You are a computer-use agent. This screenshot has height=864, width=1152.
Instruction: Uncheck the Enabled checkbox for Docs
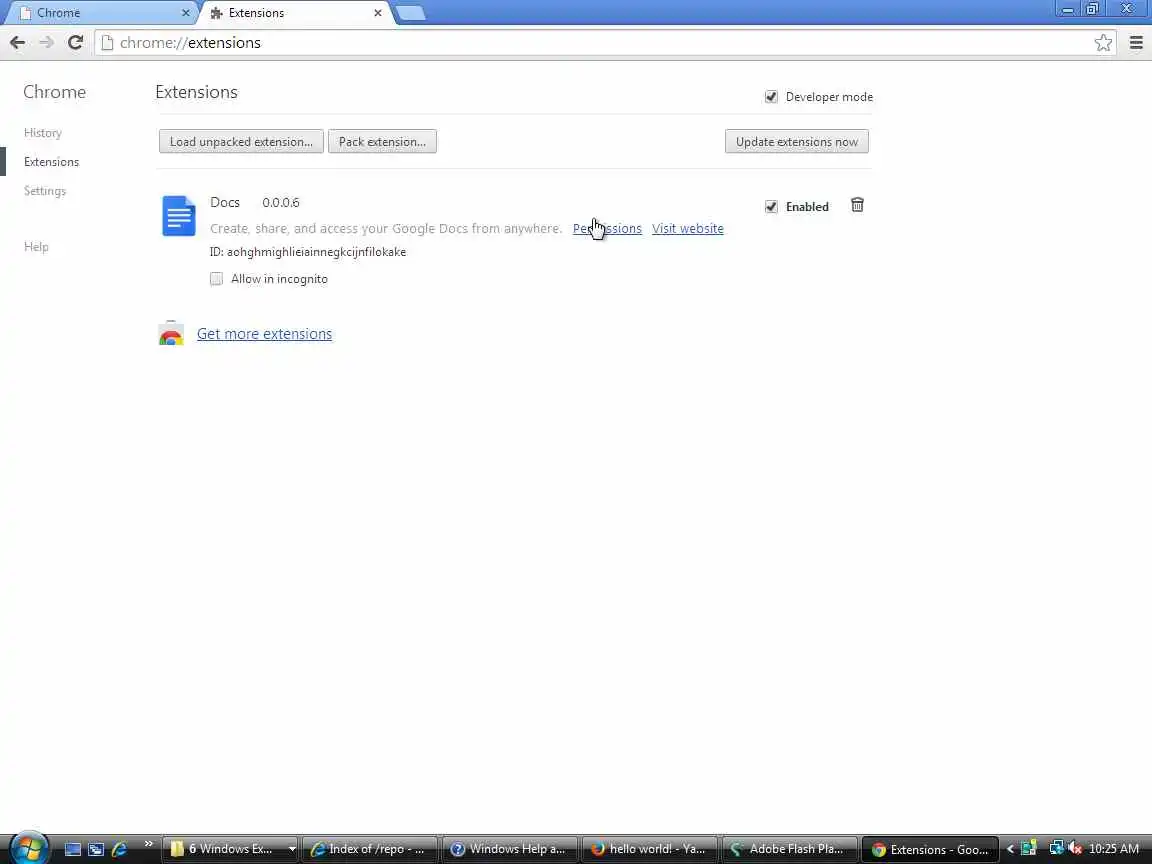[771, 206]
